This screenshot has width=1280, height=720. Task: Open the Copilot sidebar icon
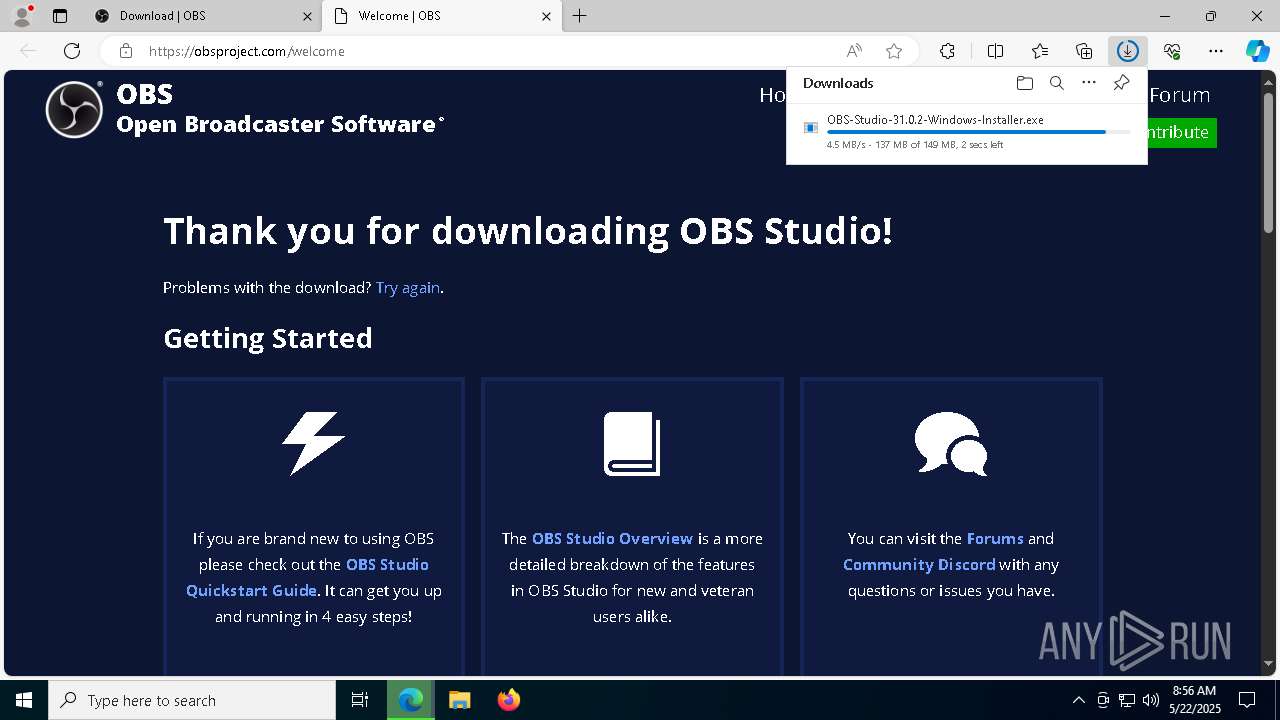[x=1258, y=51]
